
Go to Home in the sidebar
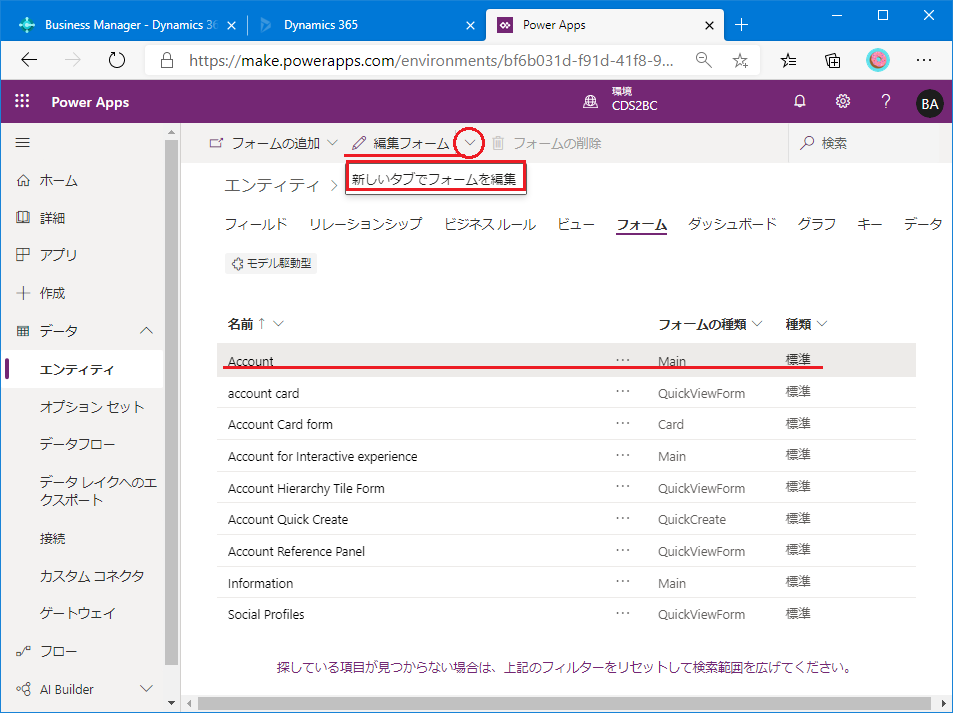pos(58,181)
